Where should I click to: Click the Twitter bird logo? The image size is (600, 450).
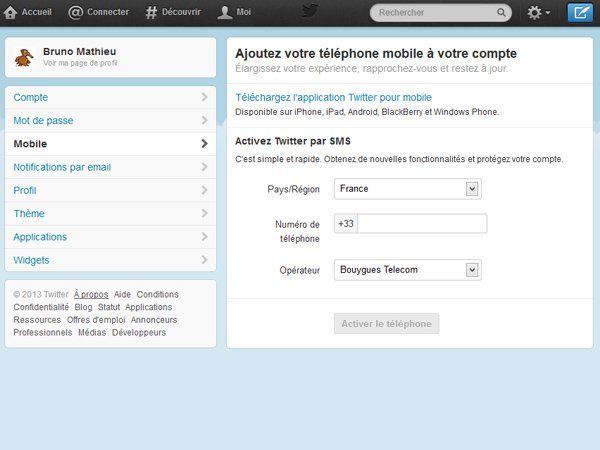click(309, 11)
